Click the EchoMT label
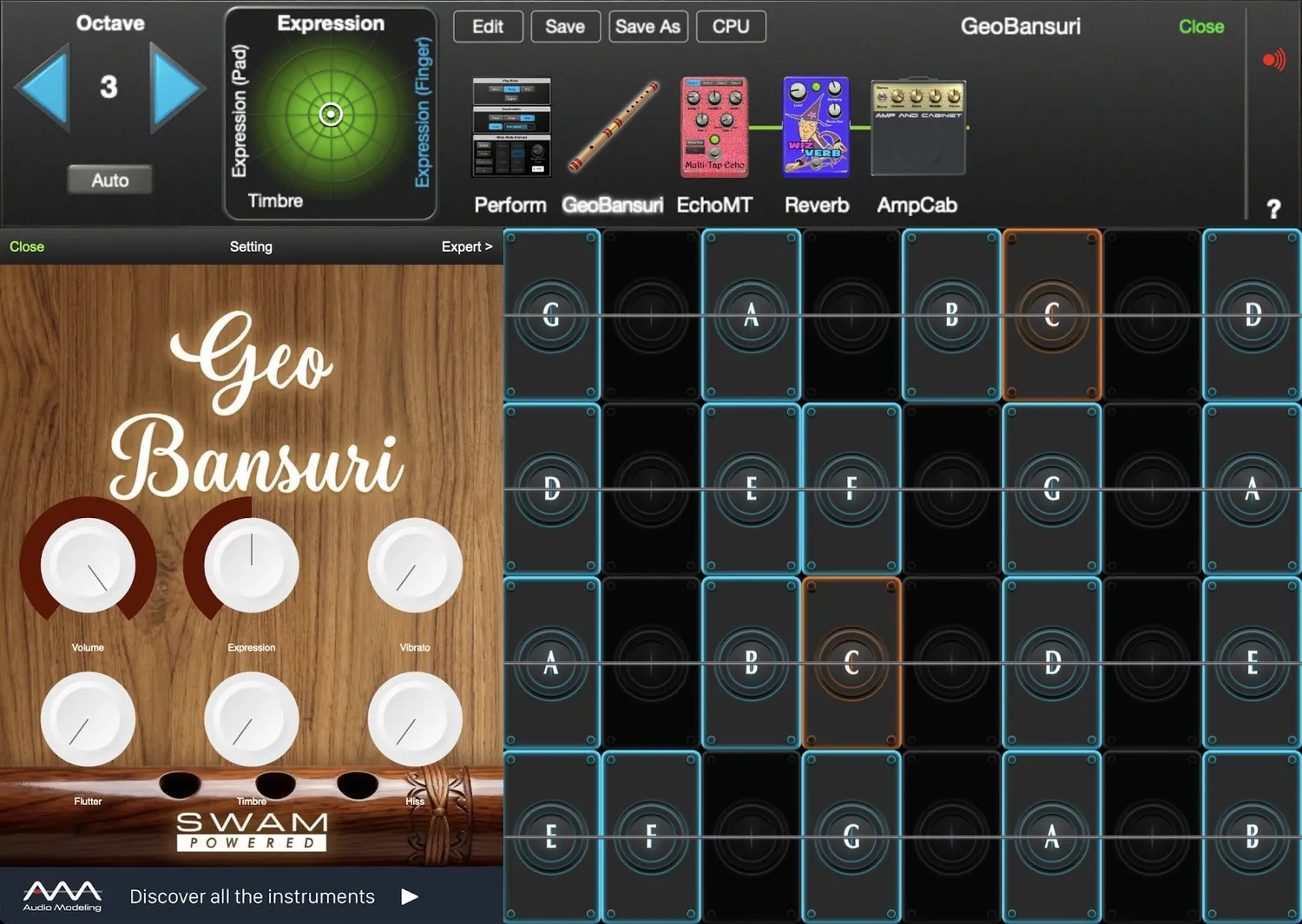1302x924 pixels. click(714, 205)
